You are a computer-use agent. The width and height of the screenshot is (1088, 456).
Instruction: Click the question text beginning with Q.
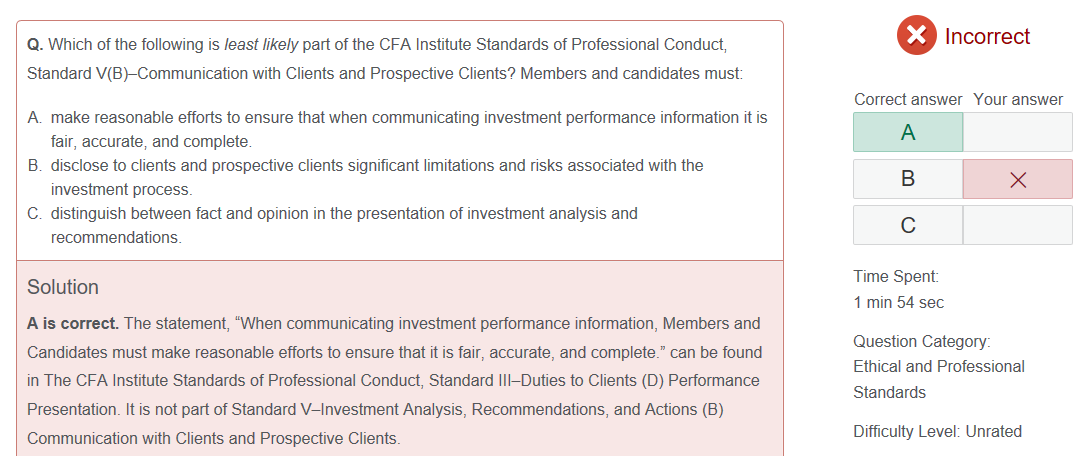(385, 59)
